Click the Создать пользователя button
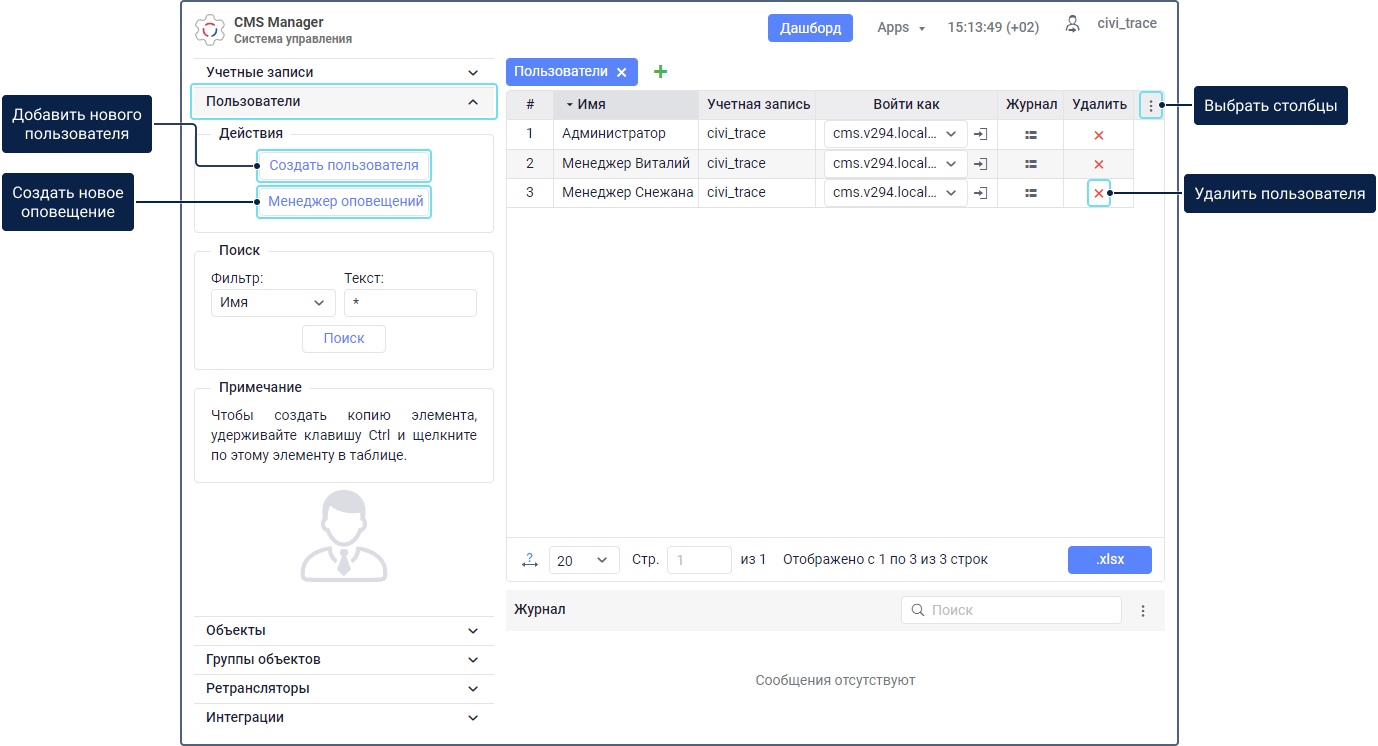 click(x=344, y=165)
